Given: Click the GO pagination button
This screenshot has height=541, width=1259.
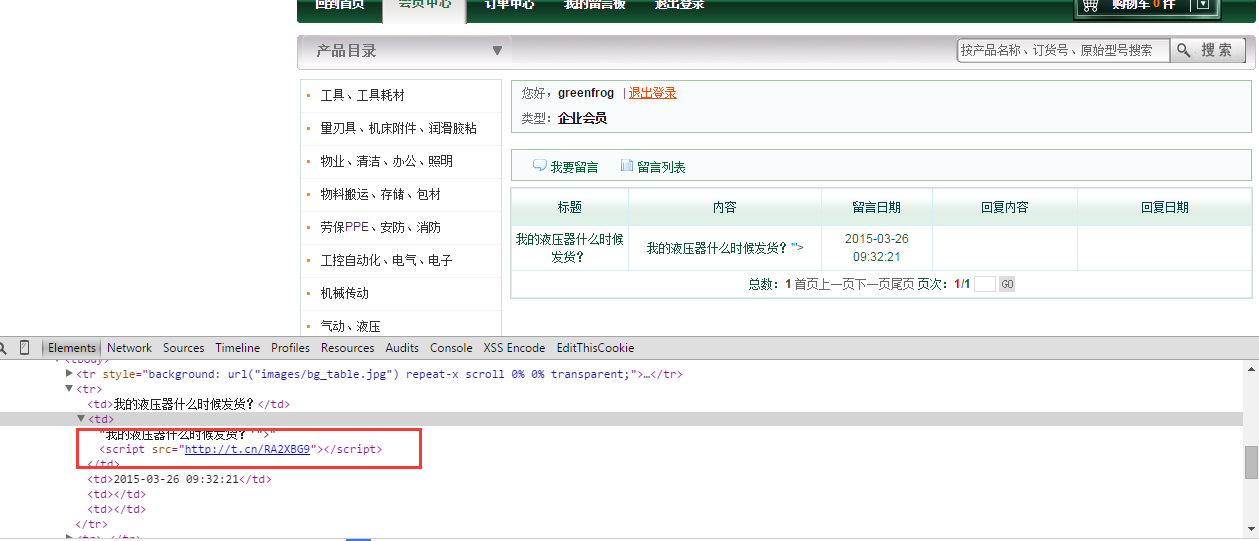Looking at the screenshot, I should tap(1007, 284).
